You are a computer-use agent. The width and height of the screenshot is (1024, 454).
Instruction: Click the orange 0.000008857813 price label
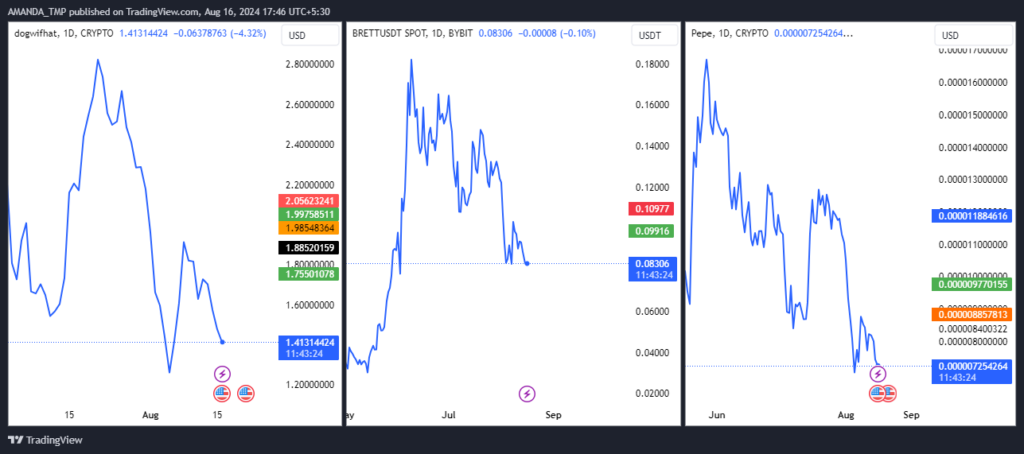click(973, 315)
